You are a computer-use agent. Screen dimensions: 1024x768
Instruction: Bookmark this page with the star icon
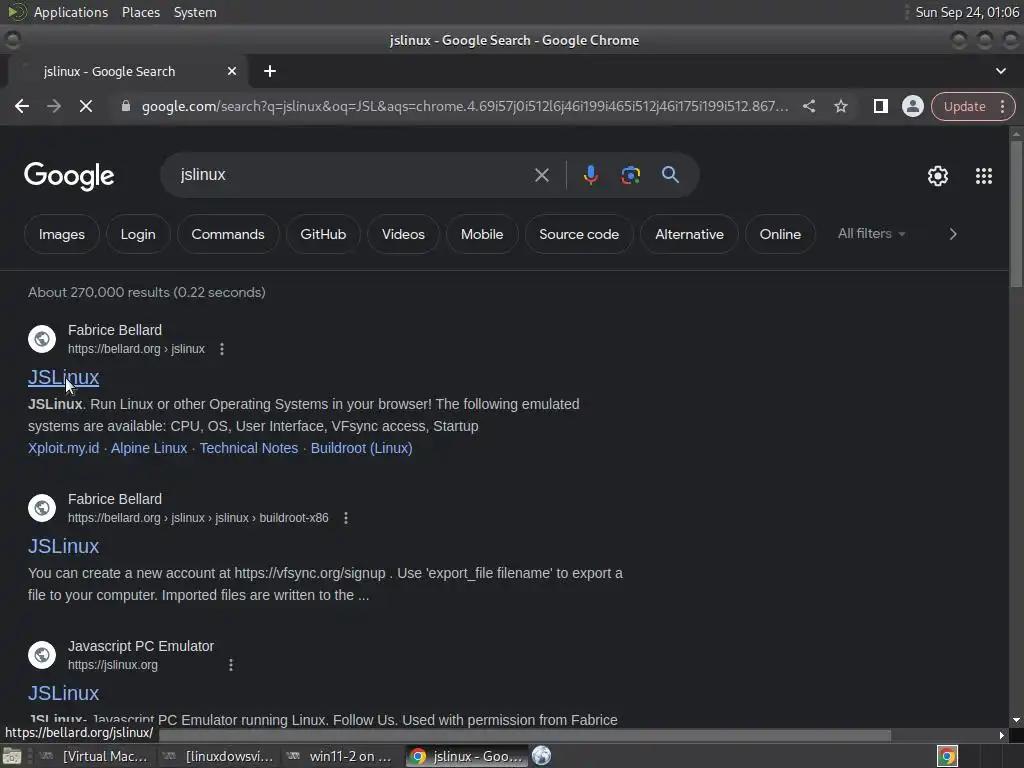click(x=840, y=106)
